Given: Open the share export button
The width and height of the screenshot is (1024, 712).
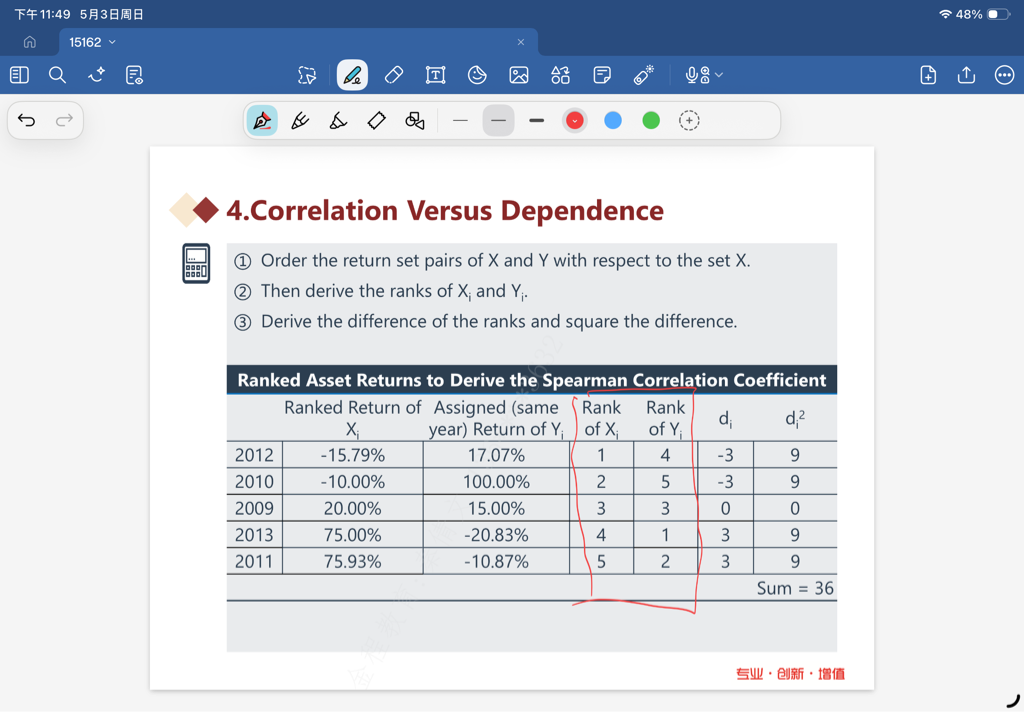Looking at the screenshot, I should point(966,75).
